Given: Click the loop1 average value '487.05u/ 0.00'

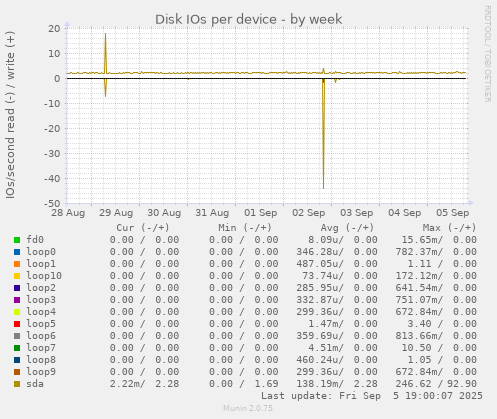Looking at the screenshot, I should click(x=337, y=264).
